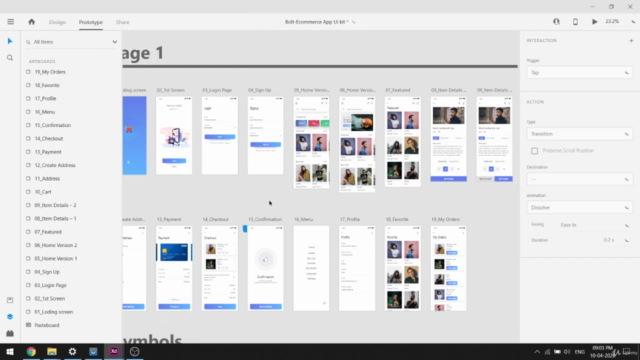Click the artboard icon beside 10_Cart
This screenshot has height=360, width=640.
click(x=28, y=192)
